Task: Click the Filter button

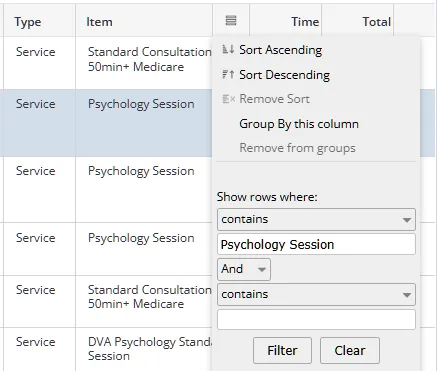Action: click(282, 350)
